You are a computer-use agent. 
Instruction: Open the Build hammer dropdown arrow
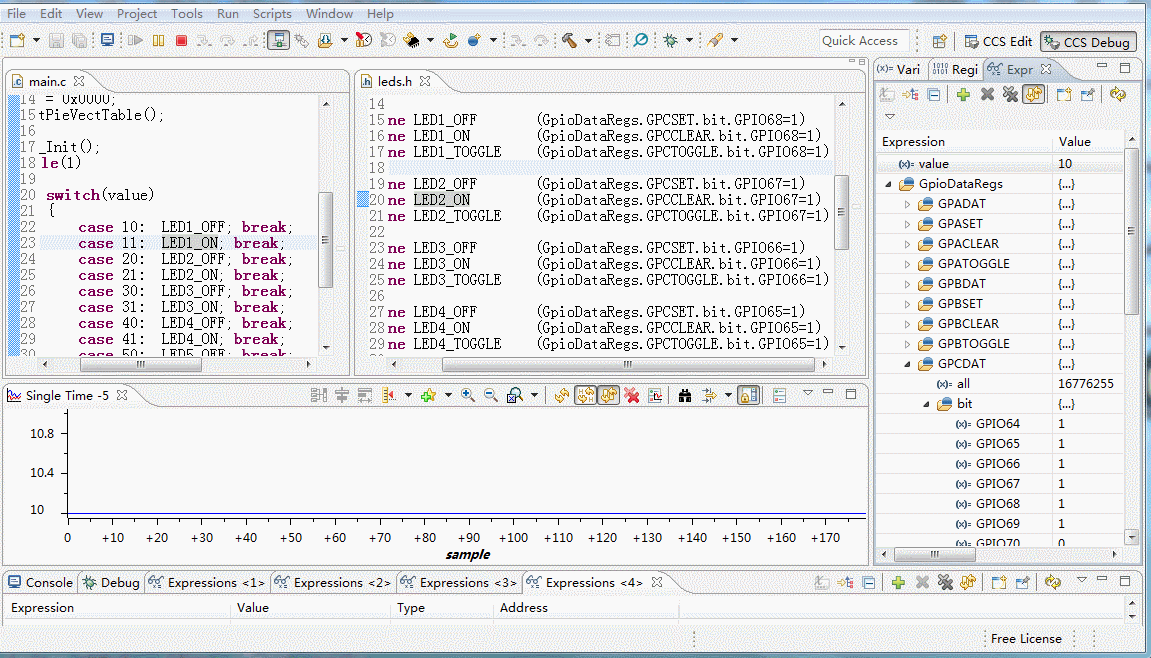click(588, 40)
